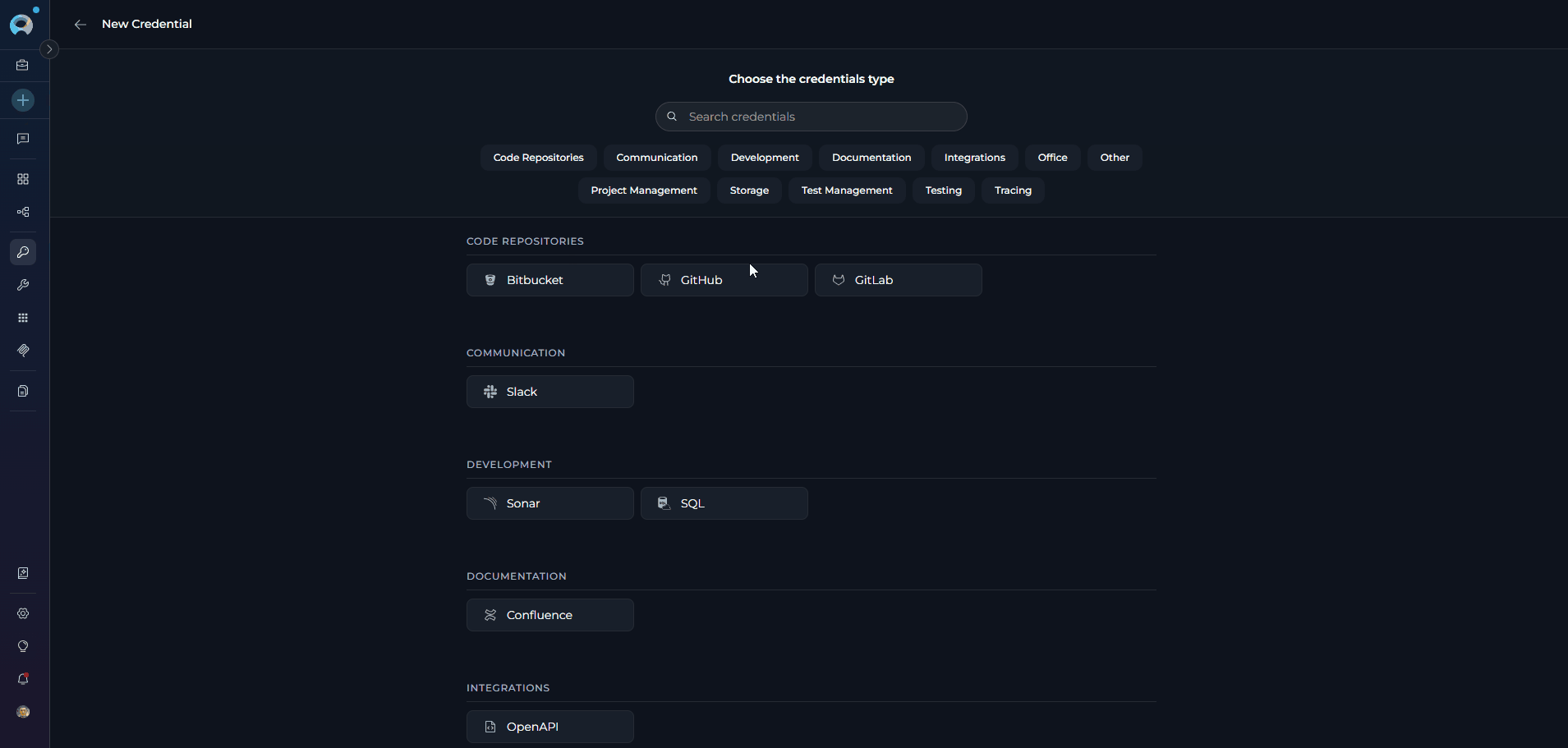
Task: Choose the GitHub credential type
Action: pyautogui.click(x=724, y=280)
